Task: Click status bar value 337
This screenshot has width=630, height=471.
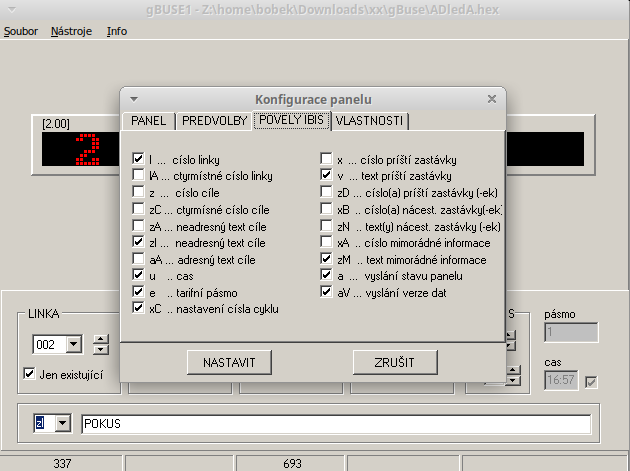Action: coord(62,463)
